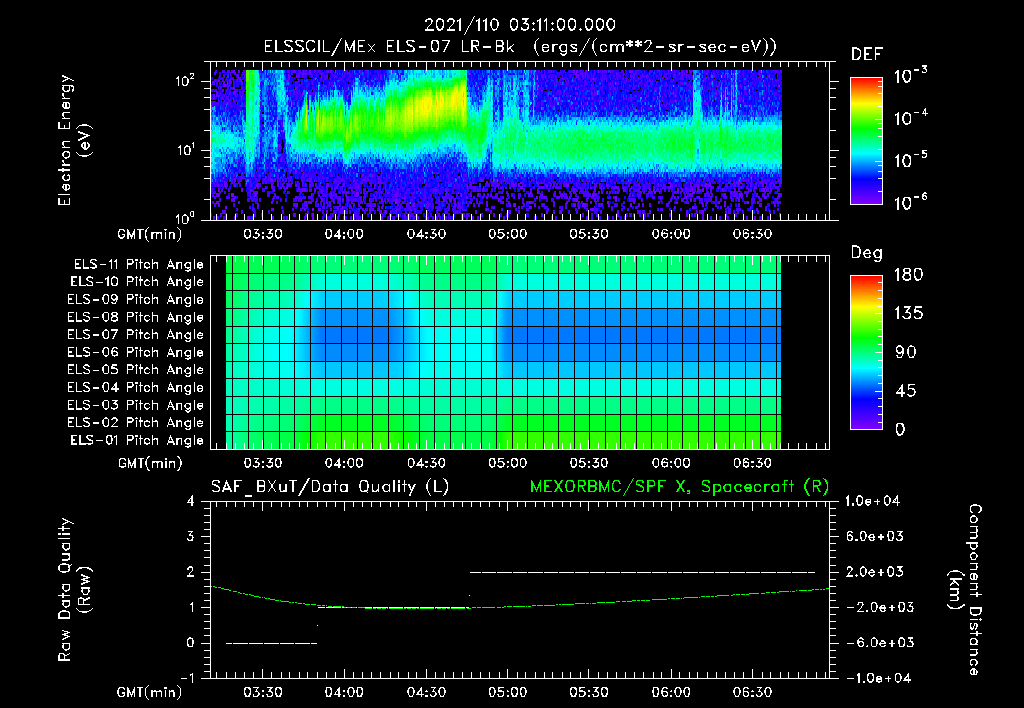1024x708 pixels.
Task: Click the pitch angle grid panel
Action: pyautogui.click(x=520, y=352)
